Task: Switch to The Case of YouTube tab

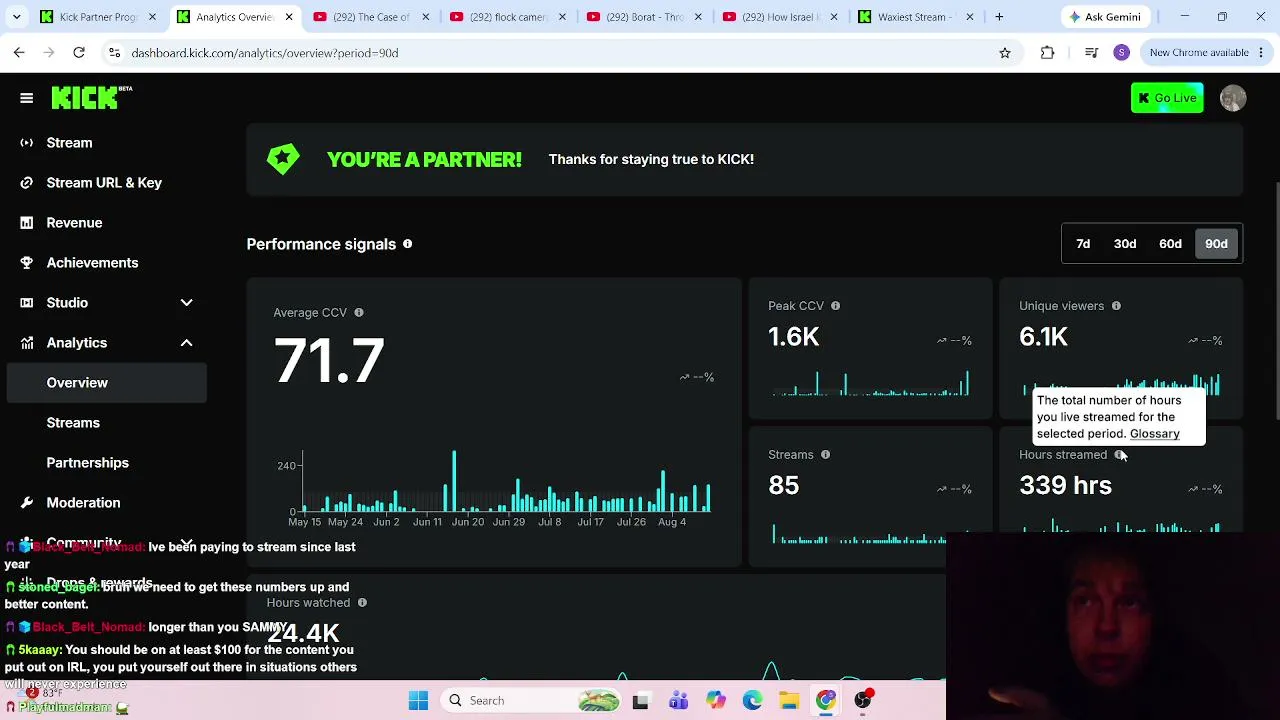Action: [371, 17]
